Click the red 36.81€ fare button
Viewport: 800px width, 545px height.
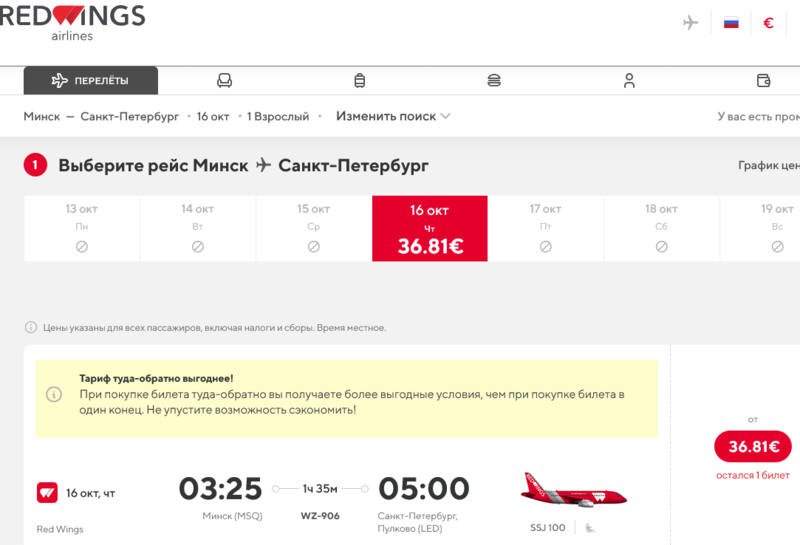pos(752,447)
